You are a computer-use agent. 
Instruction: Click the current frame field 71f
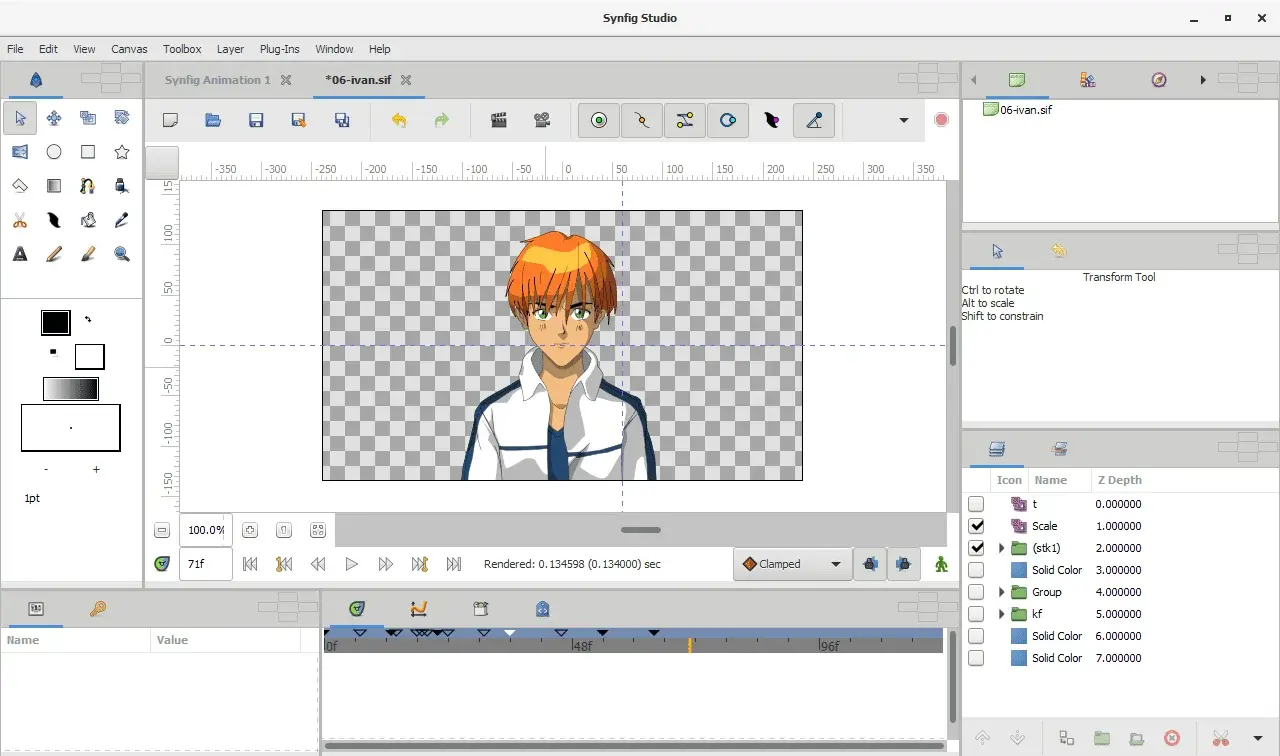click(205, 564)
